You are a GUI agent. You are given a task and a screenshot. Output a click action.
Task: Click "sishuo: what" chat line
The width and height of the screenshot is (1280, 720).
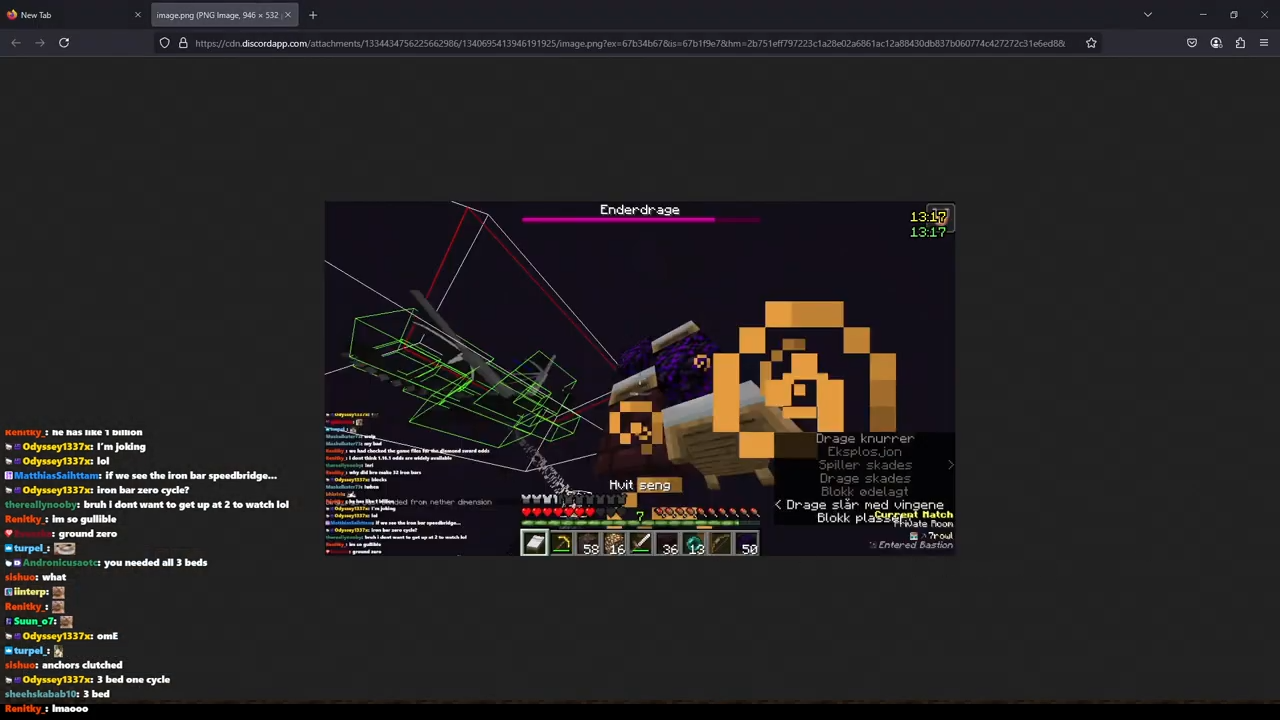pyautogui.click(x=35, y=577)
